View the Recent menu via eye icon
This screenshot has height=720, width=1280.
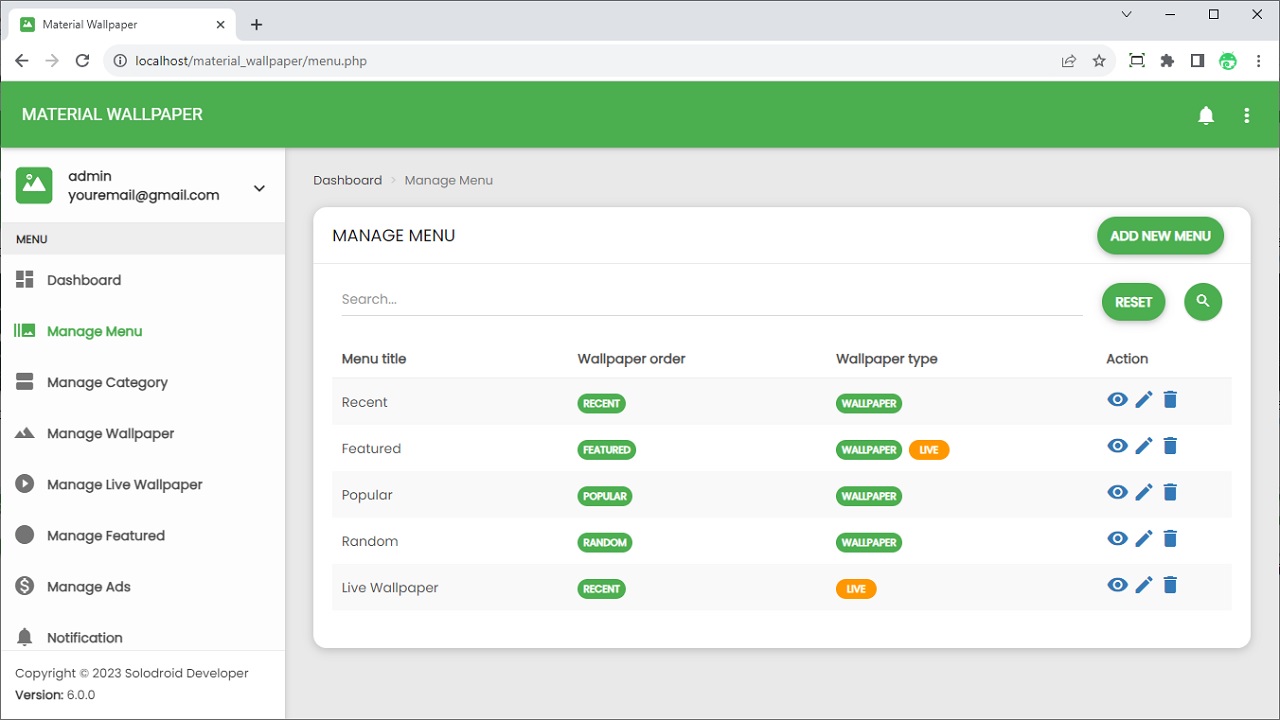[x=1117, y=400]
